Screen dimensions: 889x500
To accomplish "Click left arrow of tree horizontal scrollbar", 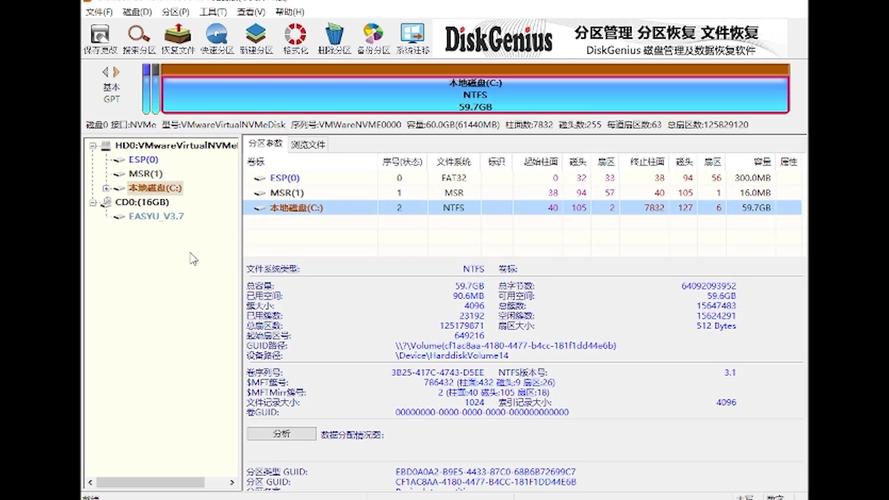I will (91, 482).
